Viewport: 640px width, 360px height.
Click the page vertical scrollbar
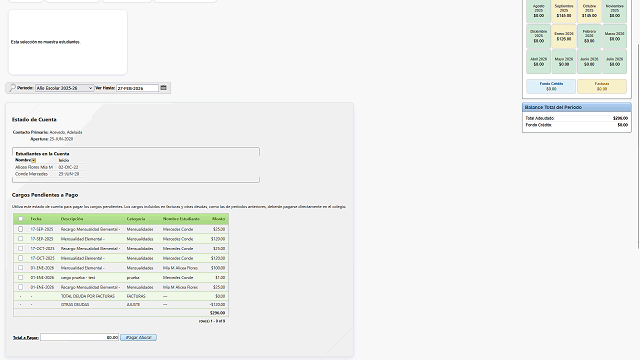click(x=638, y=147)
